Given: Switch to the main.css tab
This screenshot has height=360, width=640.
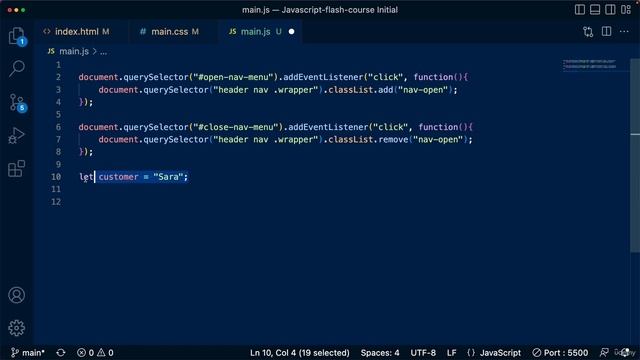Looking at the screenshot, I should (169, 31).
